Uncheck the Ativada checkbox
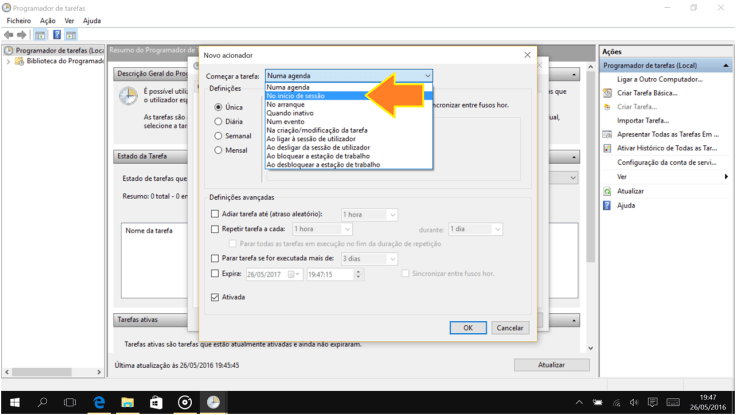Screen dimensions: 736x415 [215, 297]
